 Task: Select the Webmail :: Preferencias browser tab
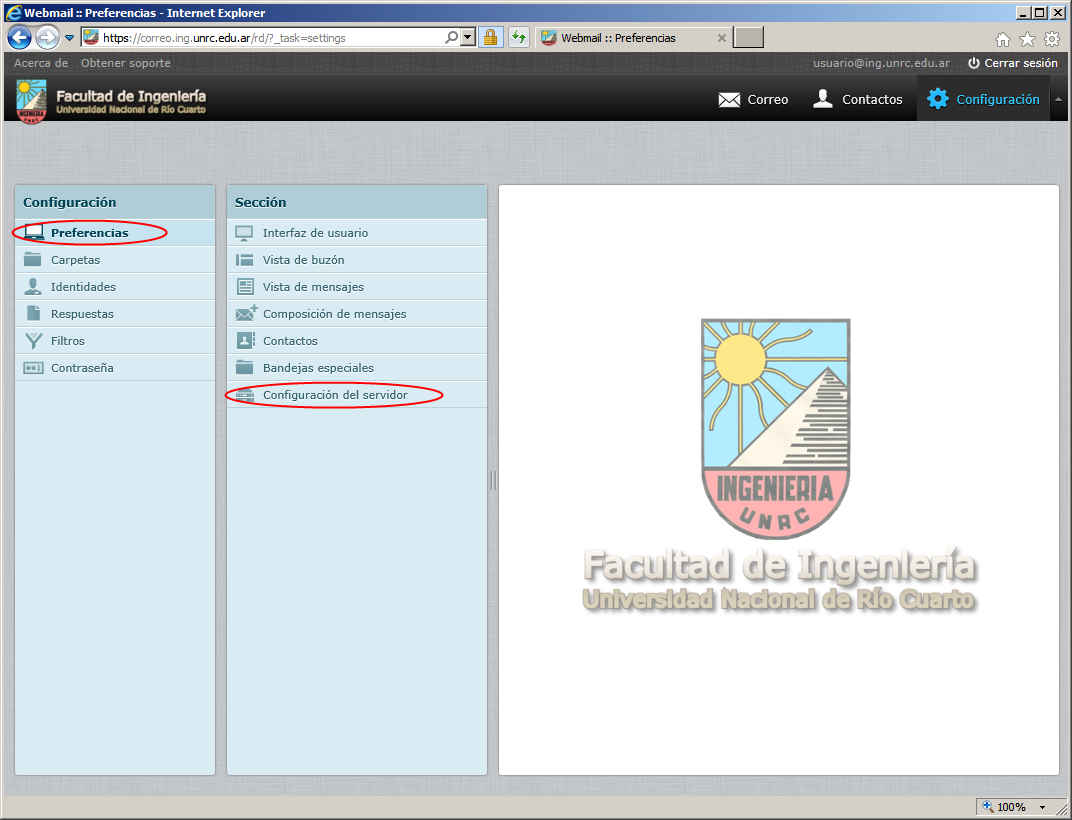[632, 38]
